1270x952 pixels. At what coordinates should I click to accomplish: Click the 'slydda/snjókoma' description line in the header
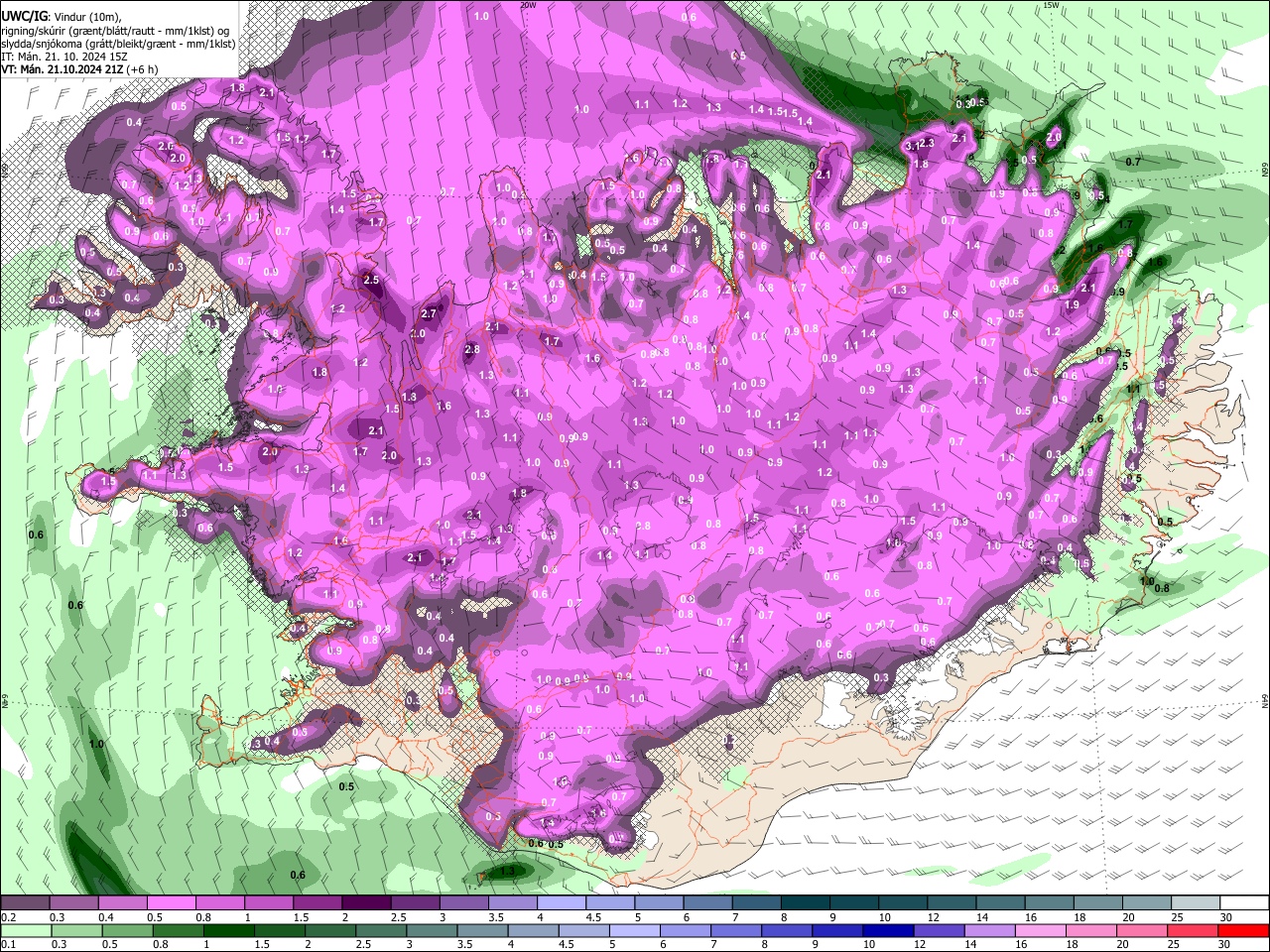(118, 44)
